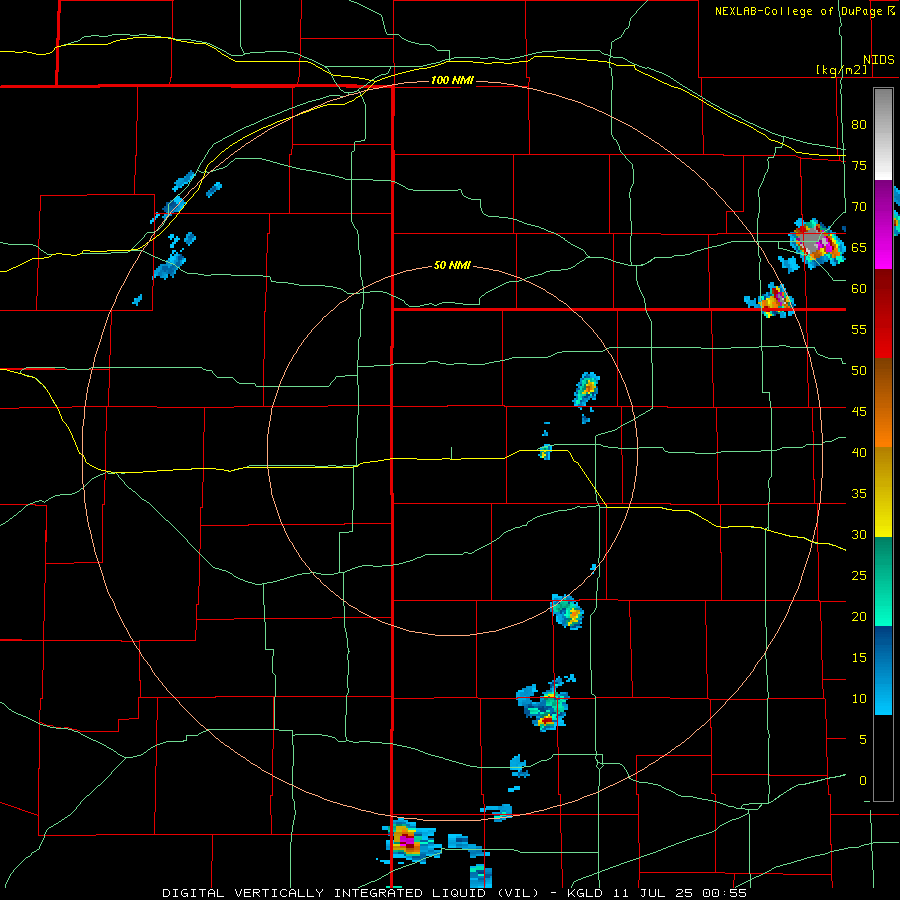This screenshot has height=900, width=900.
Task: Select the 30 value on the color scale
Action: pos(859,534)
